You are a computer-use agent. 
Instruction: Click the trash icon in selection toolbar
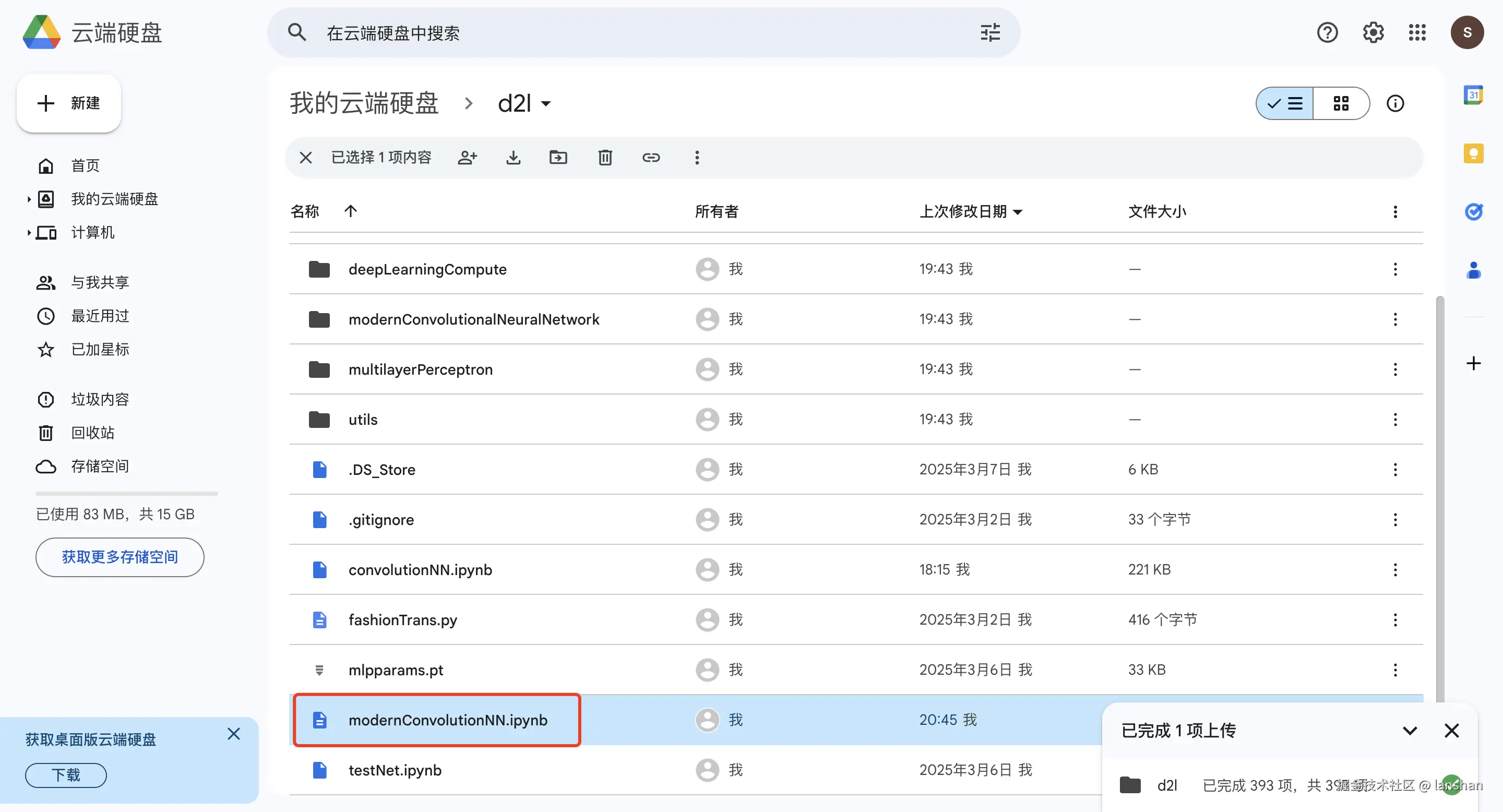[605, 158]
